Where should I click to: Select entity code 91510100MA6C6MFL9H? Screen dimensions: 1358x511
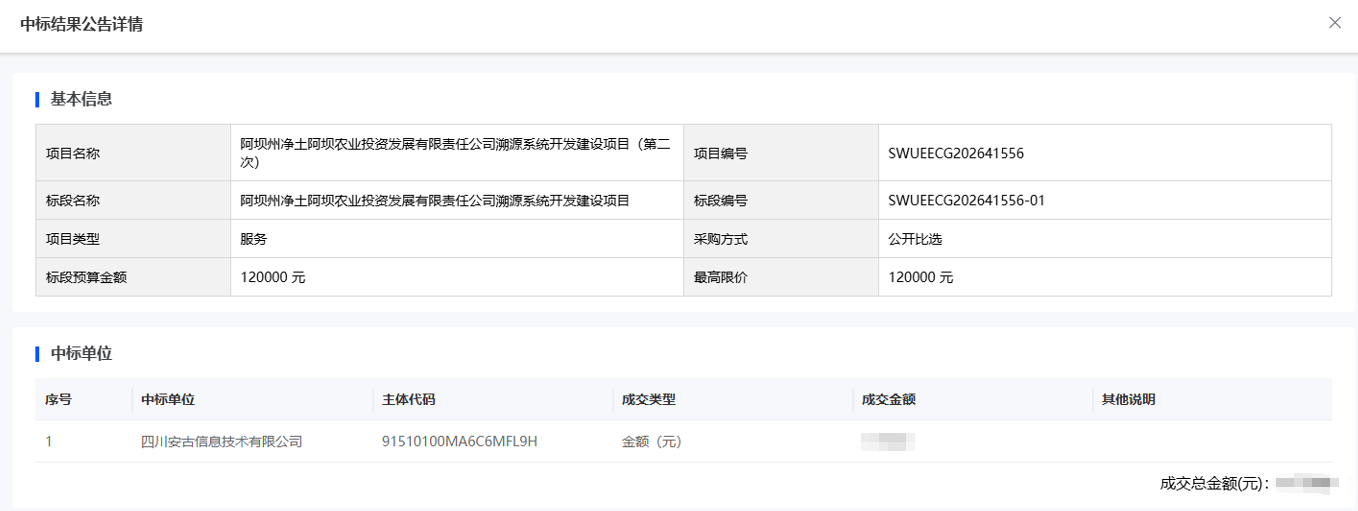[x=460, y=441]
